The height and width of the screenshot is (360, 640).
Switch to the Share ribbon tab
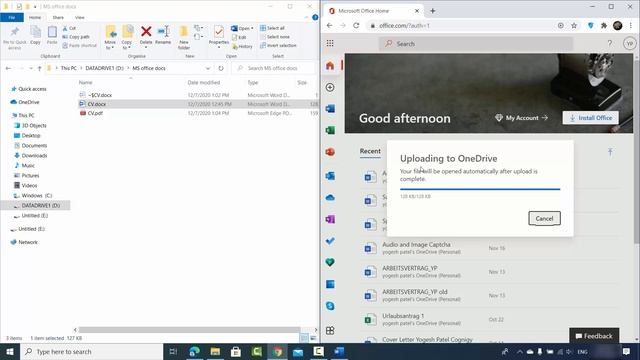pos(58,18)
